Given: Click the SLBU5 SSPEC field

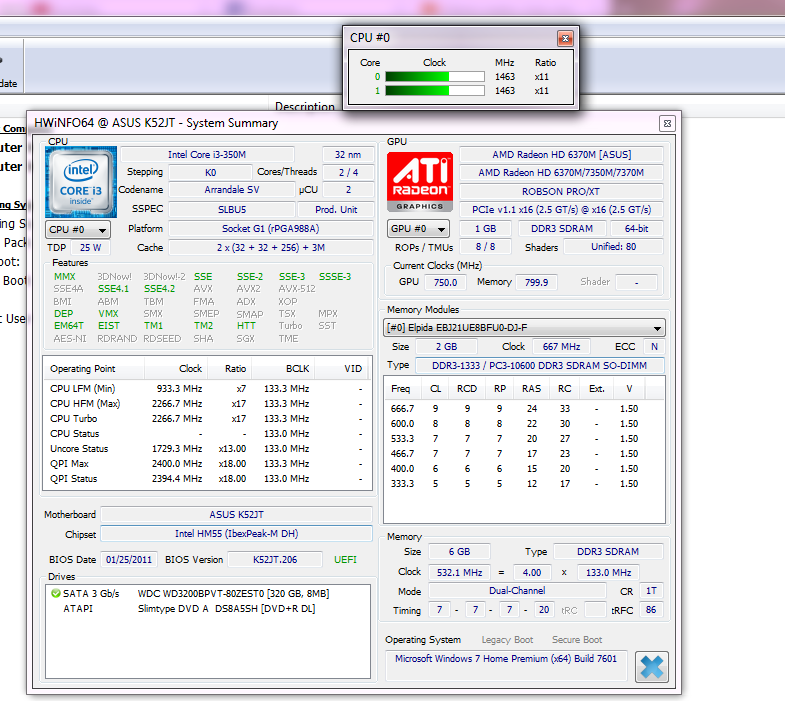Looking at the screenshot, I should coord(232,209).
